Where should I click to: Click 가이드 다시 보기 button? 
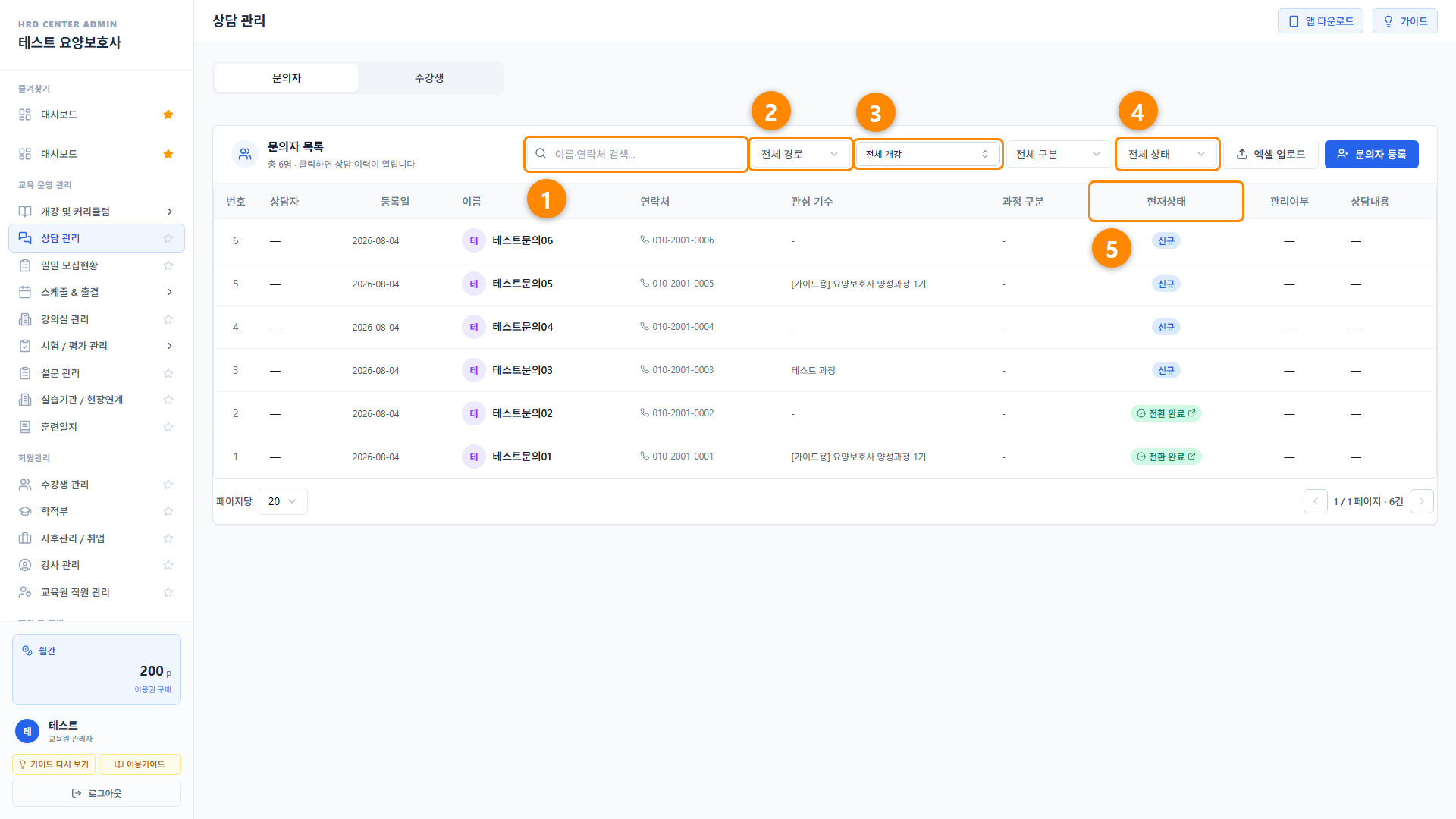click(54, 764)
